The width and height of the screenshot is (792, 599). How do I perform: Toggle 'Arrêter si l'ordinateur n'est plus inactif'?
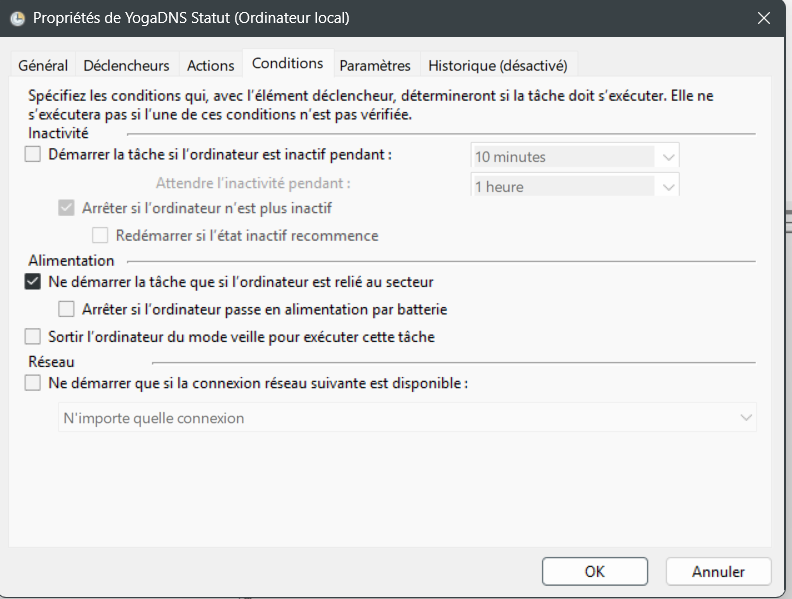point(67,208)
